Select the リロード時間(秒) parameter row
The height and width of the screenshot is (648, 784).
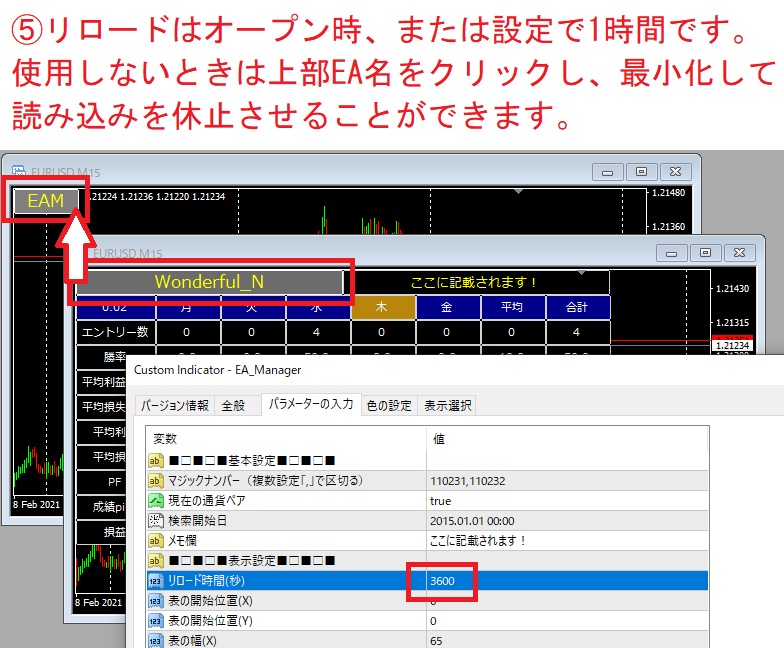pos(428,580)
